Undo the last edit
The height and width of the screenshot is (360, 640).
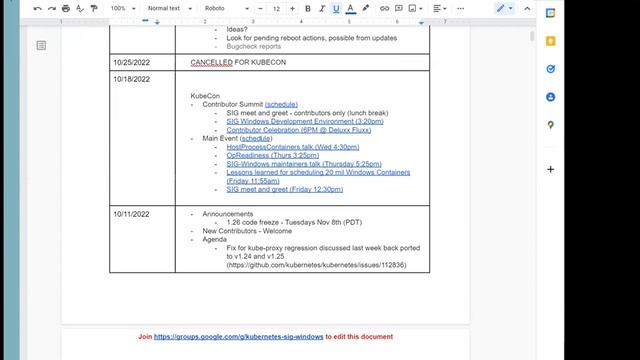[x=38, y=9]
